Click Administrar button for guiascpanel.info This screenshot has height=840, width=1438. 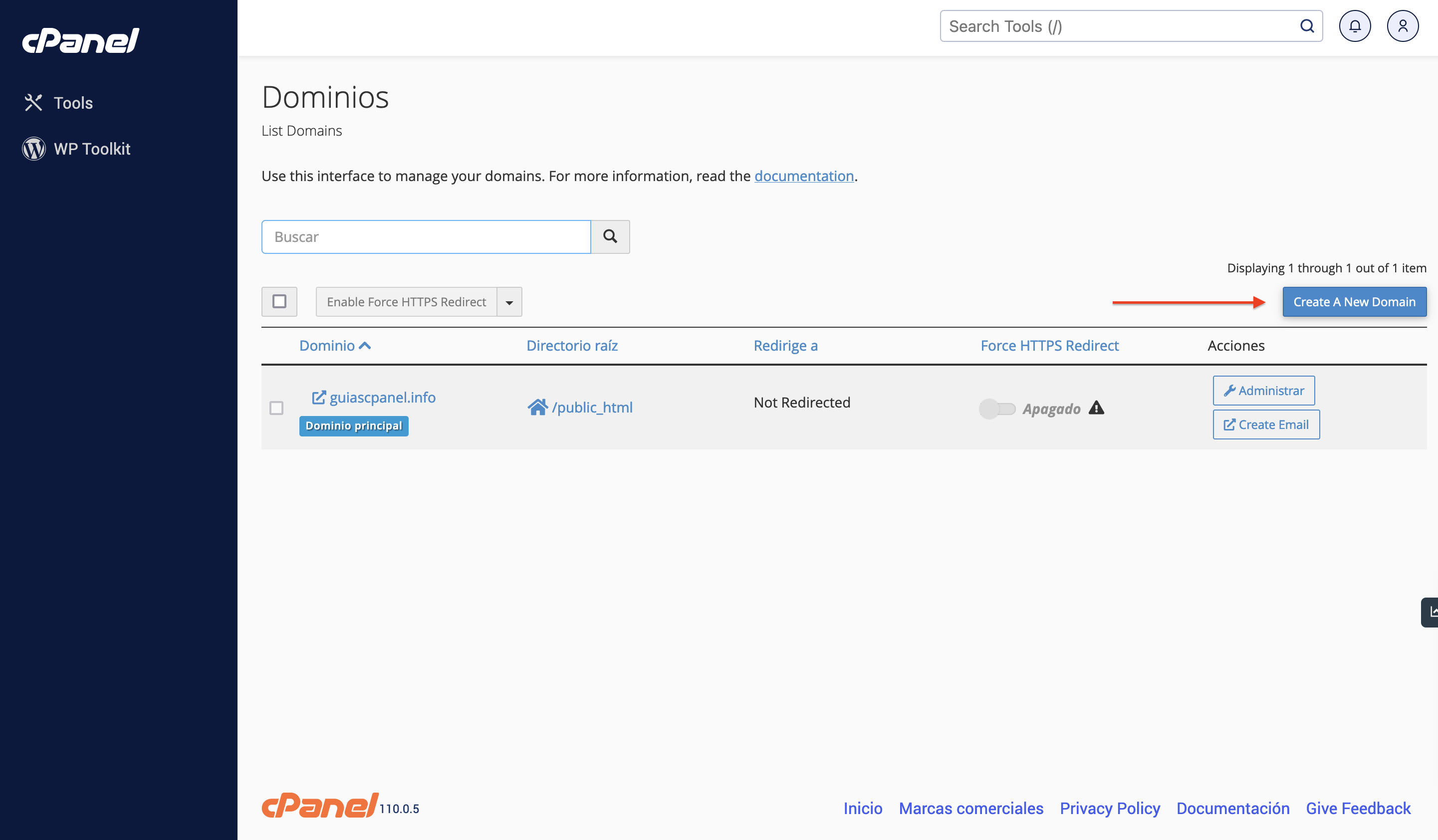pos(1263,391)
